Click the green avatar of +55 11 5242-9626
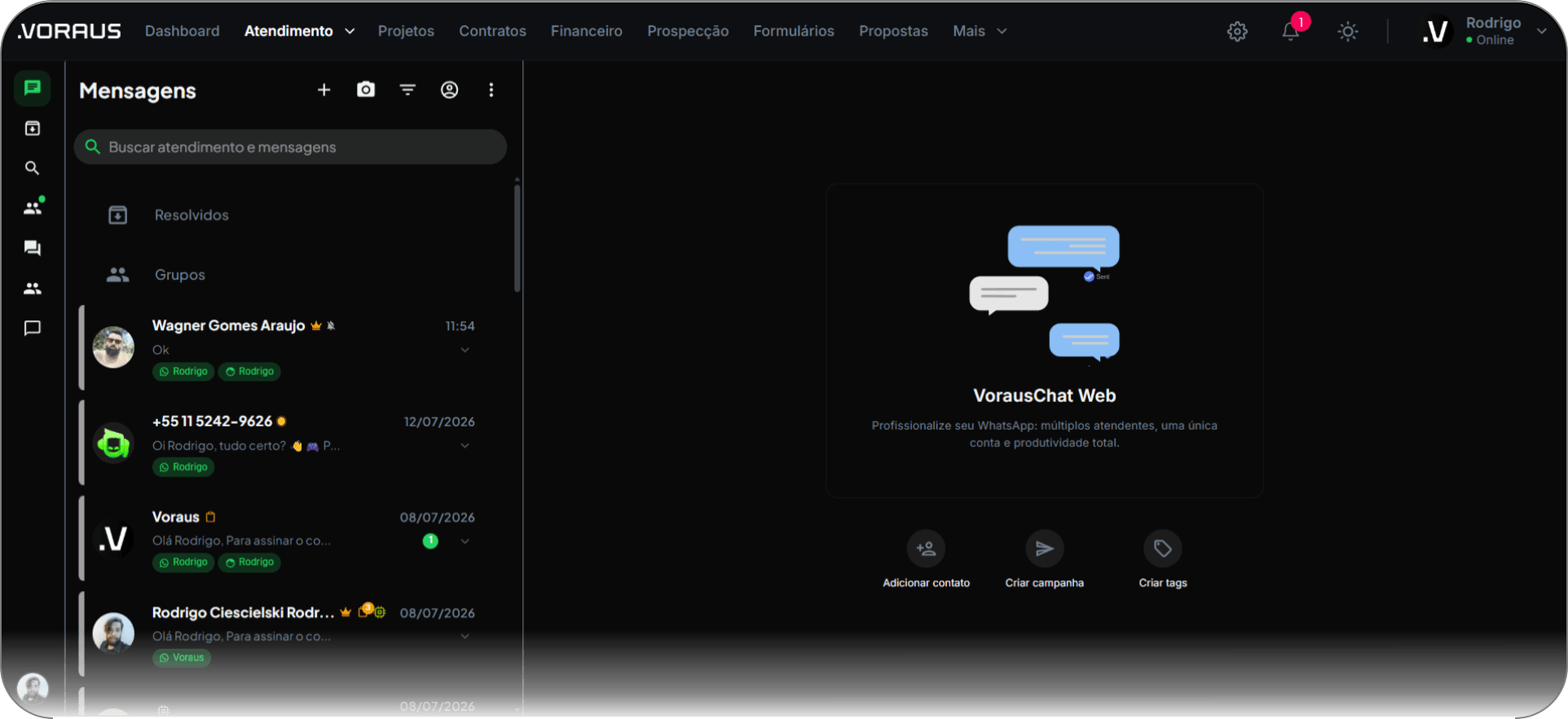Viewport: 1568px width, 719px height. tap(113, 443)
